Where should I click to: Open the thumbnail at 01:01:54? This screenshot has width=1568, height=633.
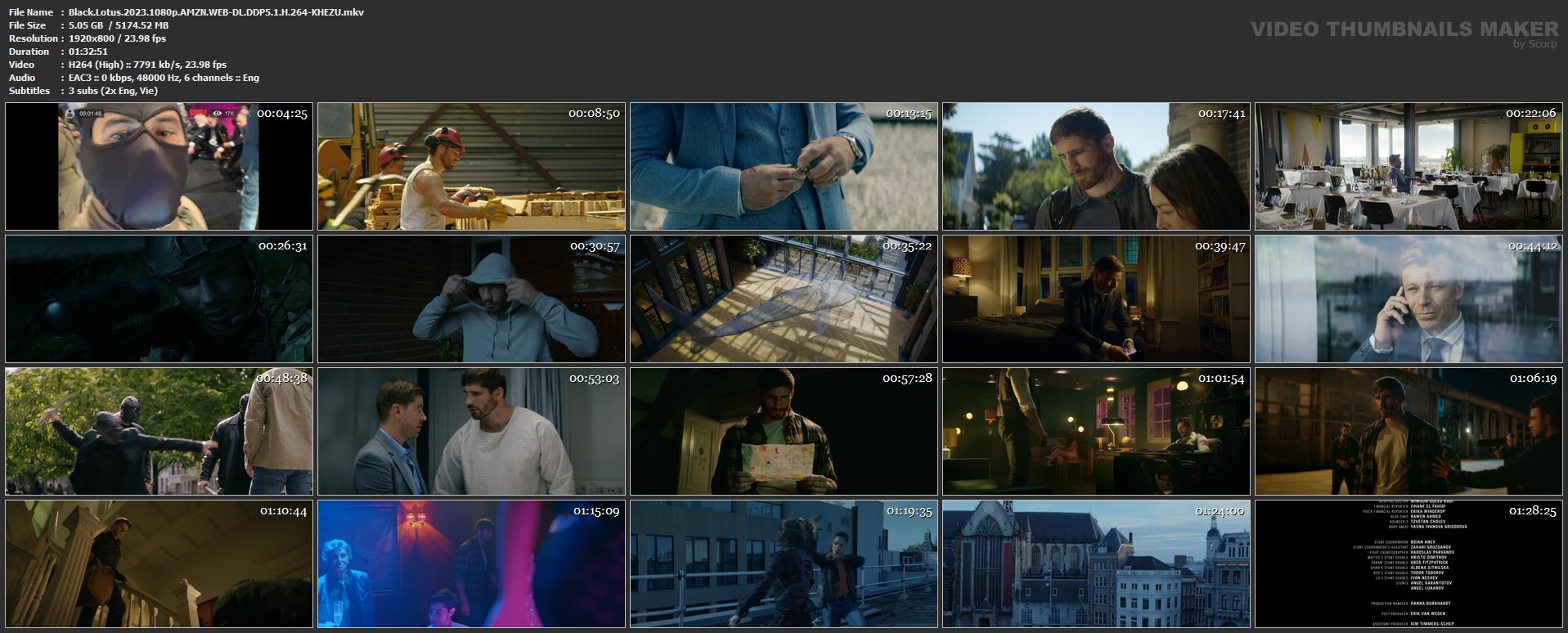tap(1096, 431)
